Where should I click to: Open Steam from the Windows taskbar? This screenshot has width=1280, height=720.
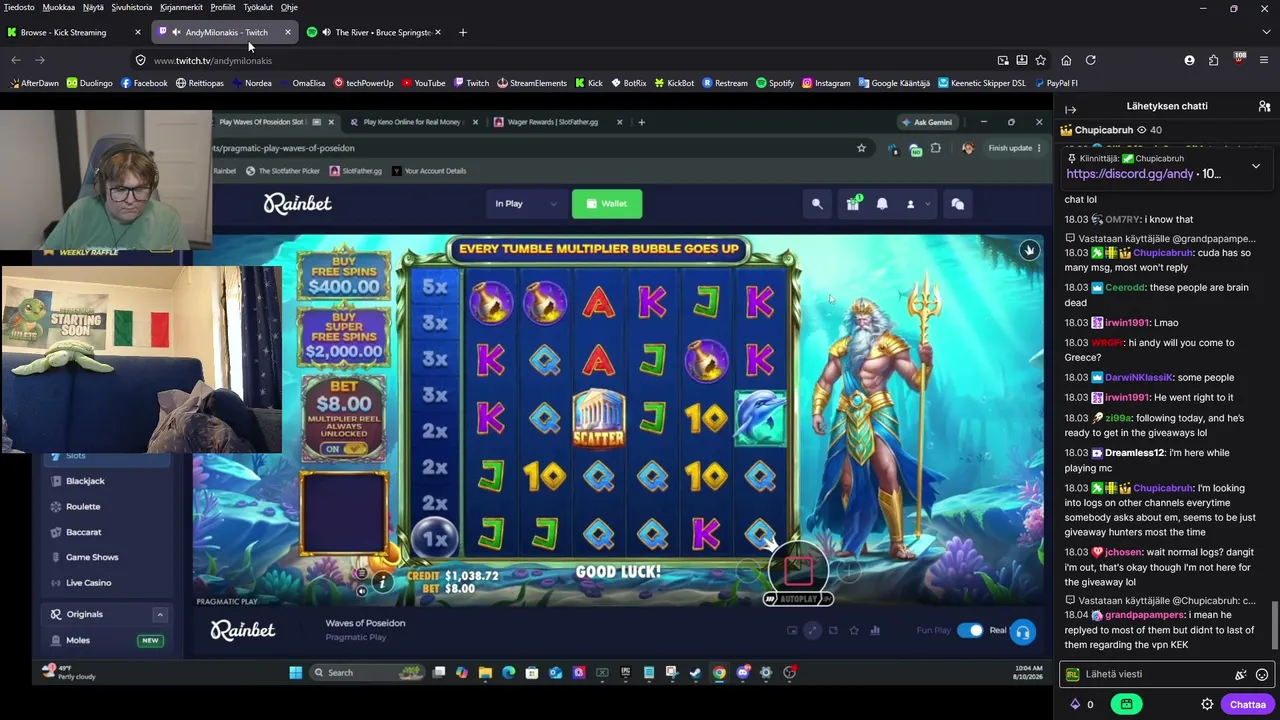(x=695, y=673)
